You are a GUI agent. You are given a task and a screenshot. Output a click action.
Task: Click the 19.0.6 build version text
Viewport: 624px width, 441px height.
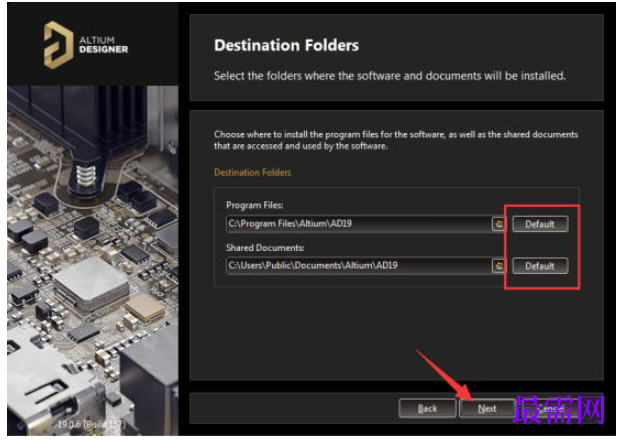[92, 424]
